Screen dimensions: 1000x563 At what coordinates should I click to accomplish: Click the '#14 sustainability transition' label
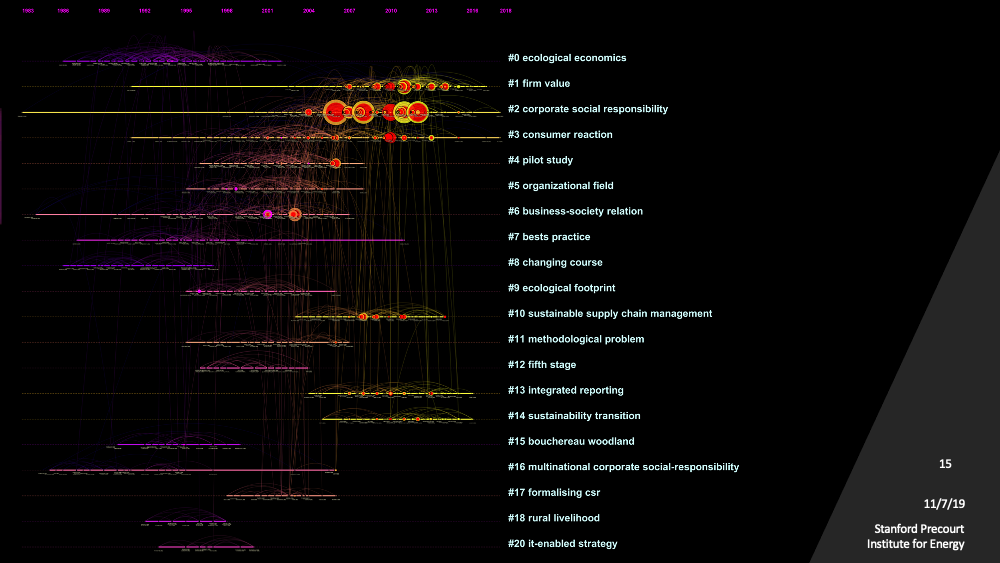(574, 416)
